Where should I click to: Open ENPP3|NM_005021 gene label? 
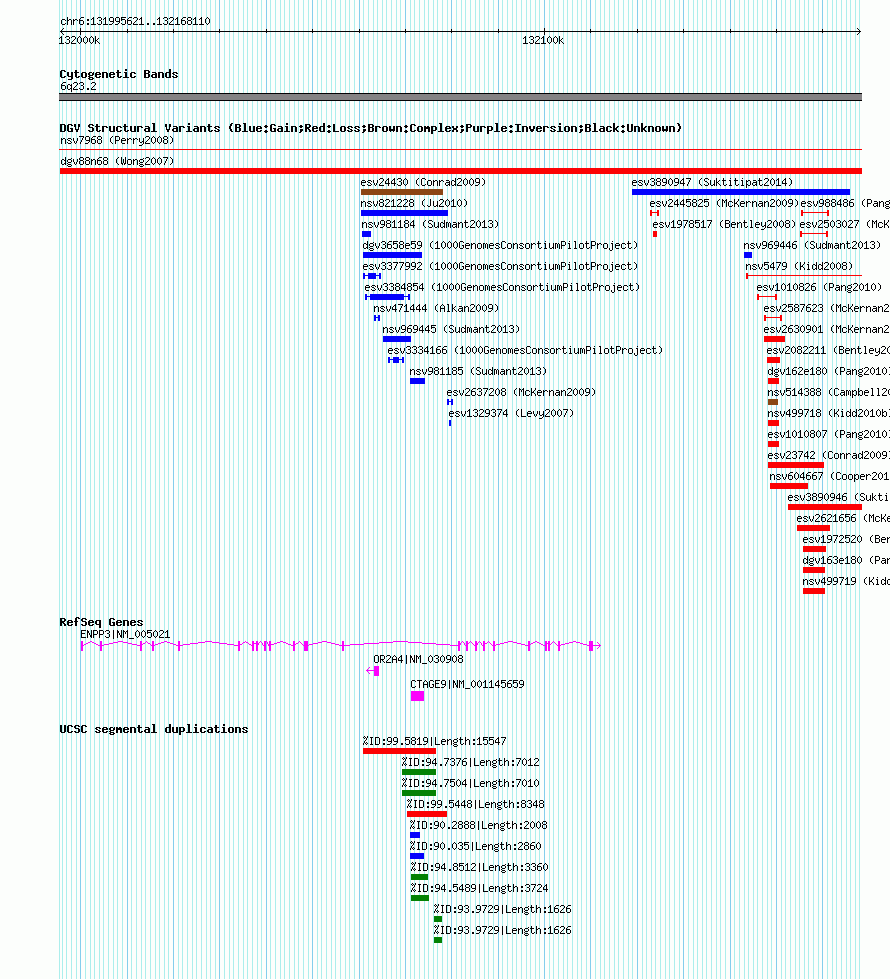click(125, 634)
